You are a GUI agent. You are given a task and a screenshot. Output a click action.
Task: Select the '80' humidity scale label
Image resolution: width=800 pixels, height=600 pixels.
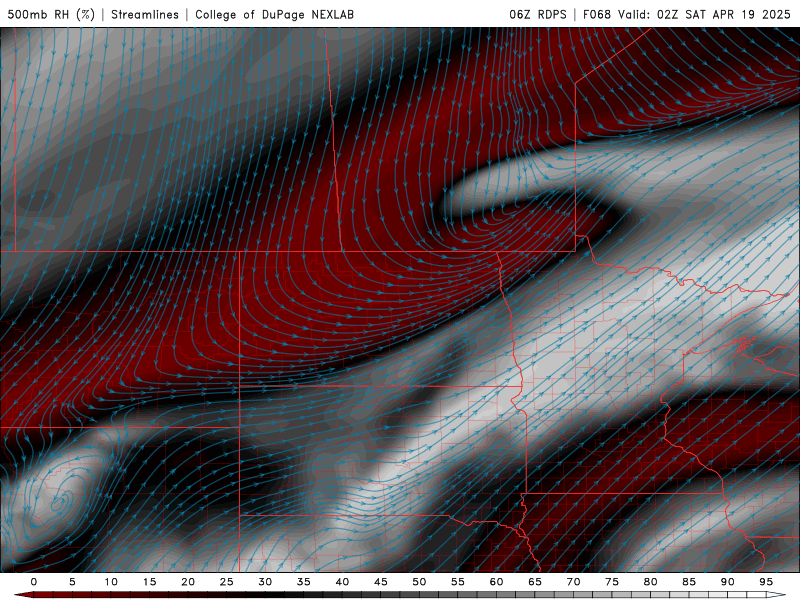[651, 582]
